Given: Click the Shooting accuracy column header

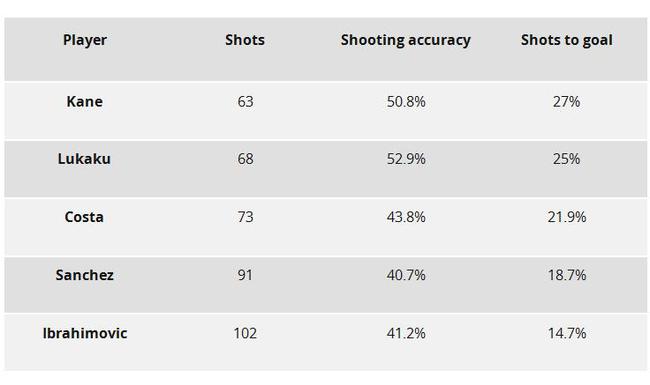Looking at the screenshot, I should point(405,40).
